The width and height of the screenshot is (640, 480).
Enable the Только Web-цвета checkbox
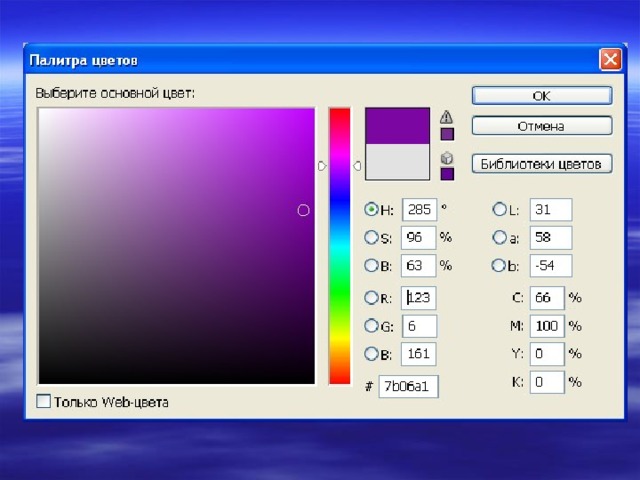(x=43, y=401)
